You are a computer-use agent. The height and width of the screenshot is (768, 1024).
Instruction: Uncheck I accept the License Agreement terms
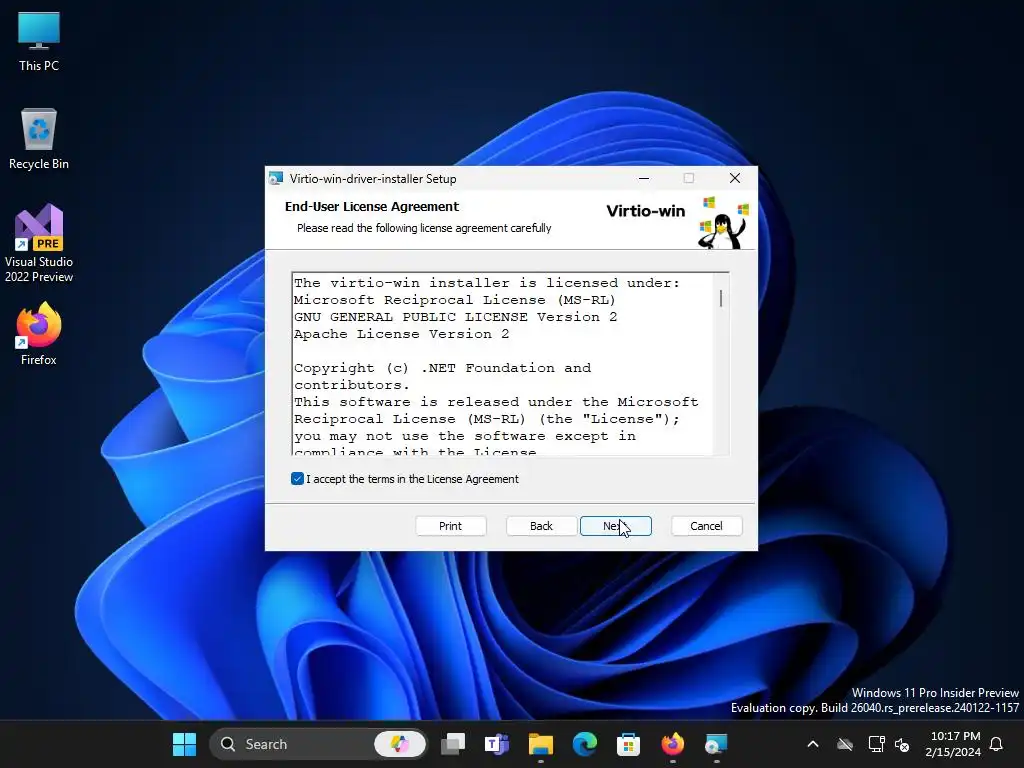click(297, 479)
